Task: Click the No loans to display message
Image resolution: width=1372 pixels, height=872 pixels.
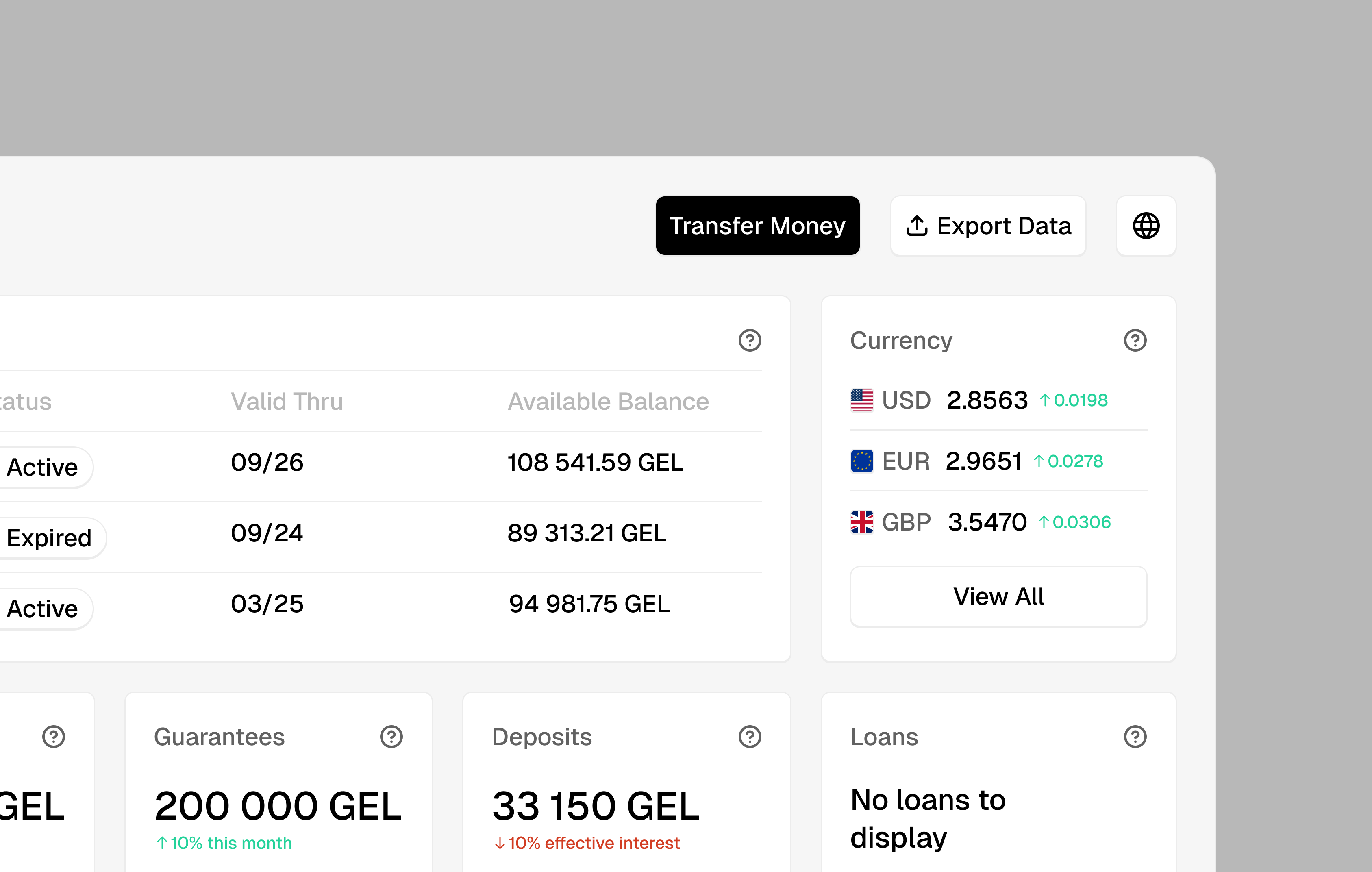Action: click(x=928, y=818)
